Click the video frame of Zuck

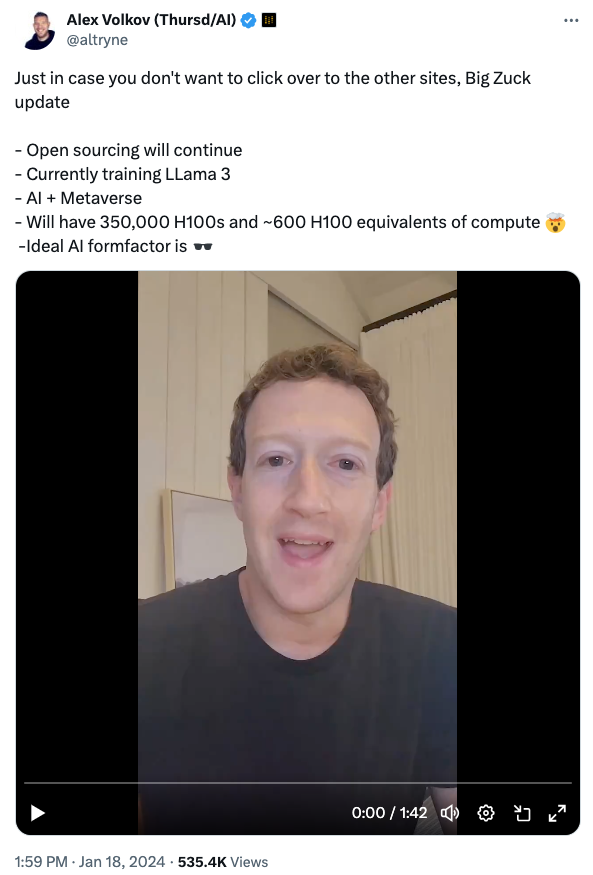coord(297,525)
